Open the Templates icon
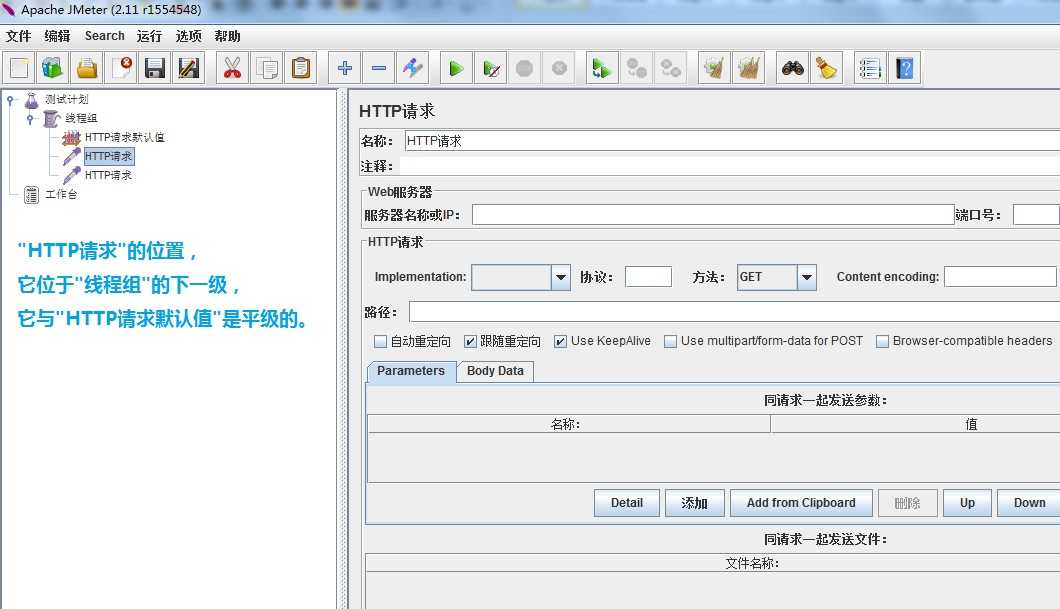 (53, 68)
